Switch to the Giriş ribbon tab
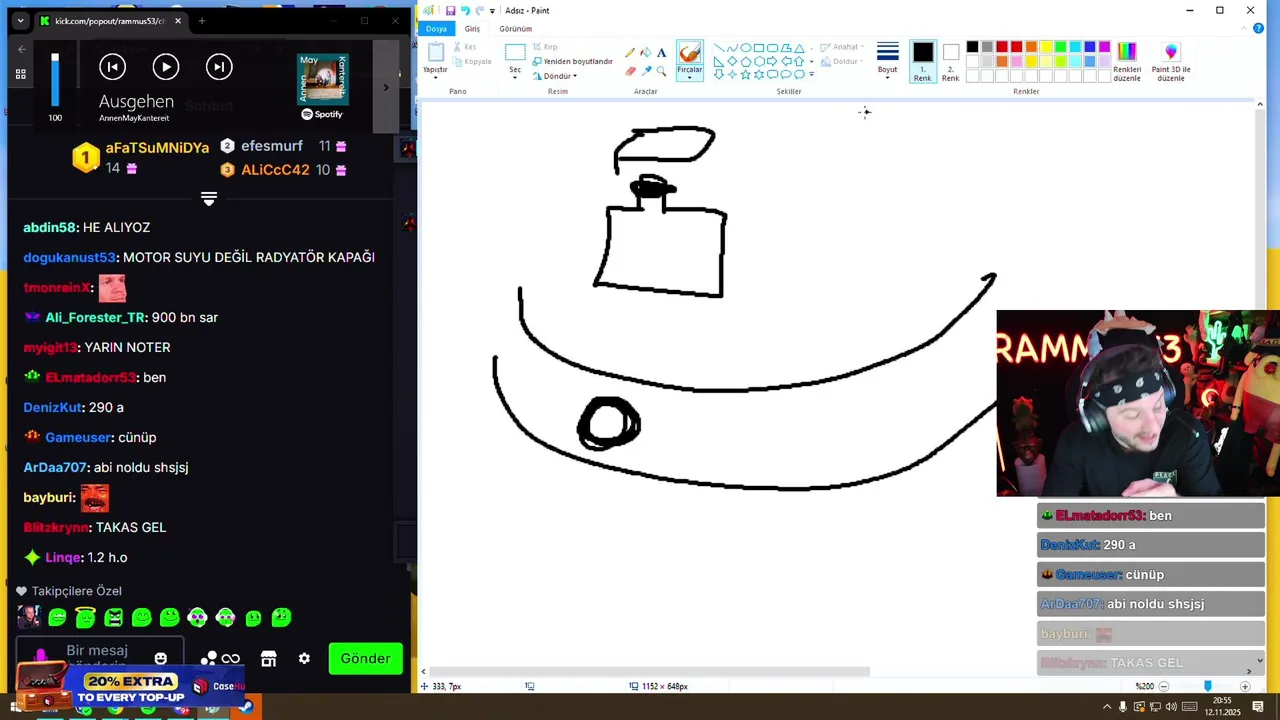Viewport: 1280px width, 720px height. click(472, 29)
